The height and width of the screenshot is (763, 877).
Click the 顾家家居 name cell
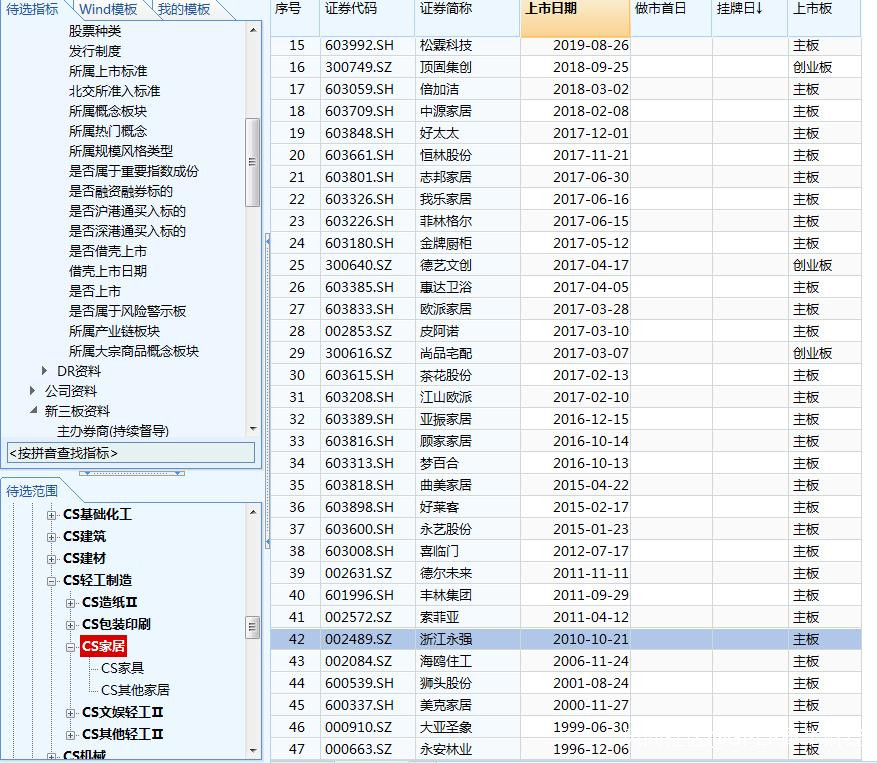click(x=468, y=441)
